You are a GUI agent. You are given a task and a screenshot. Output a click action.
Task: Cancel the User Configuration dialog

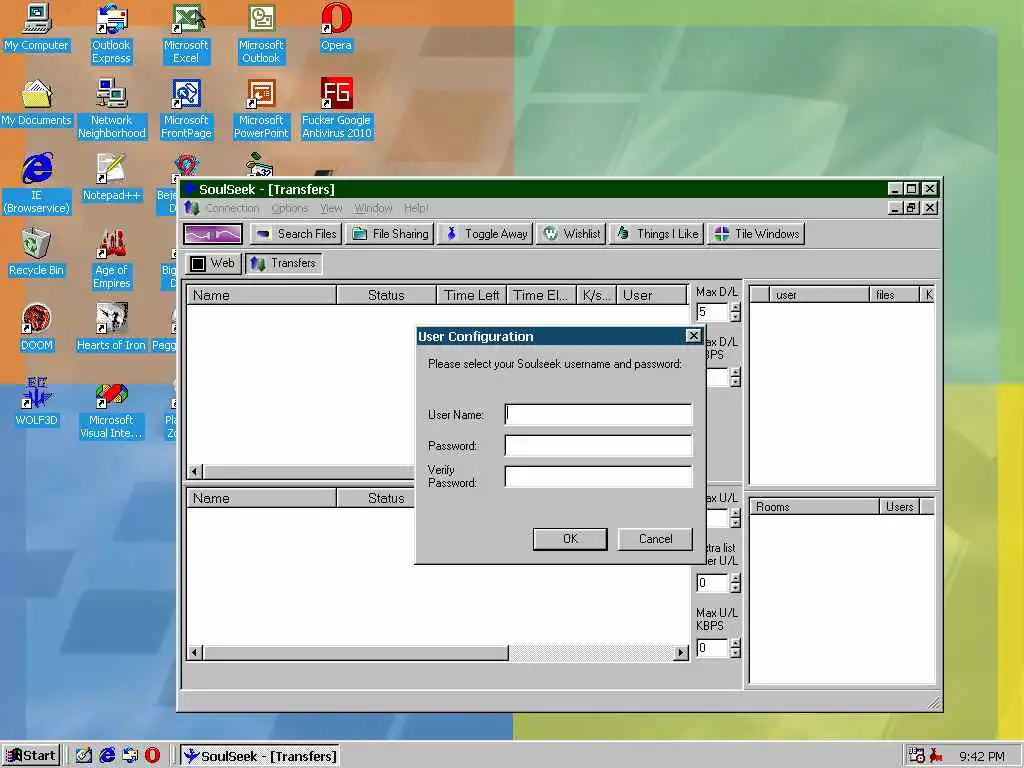pyautogui.click(x=655, y=539)
